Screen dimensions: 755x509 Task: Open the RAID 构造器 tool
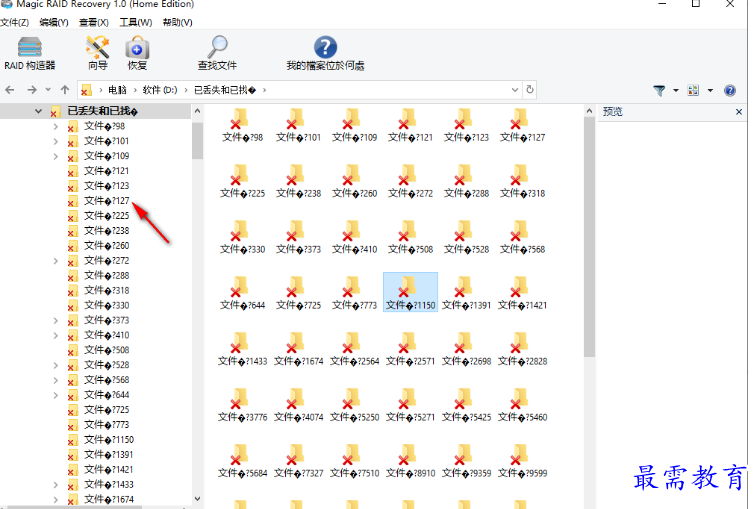[29, 53]
